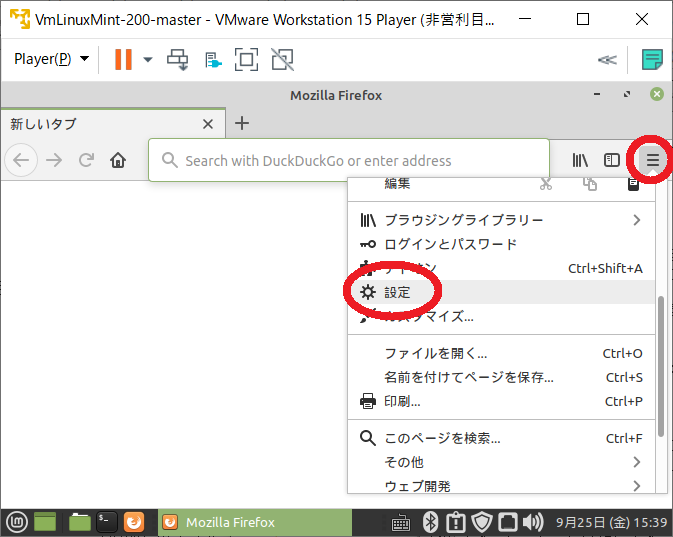673x537 pixels.
Task: Open the Player(P) menu
Action: 51,59
